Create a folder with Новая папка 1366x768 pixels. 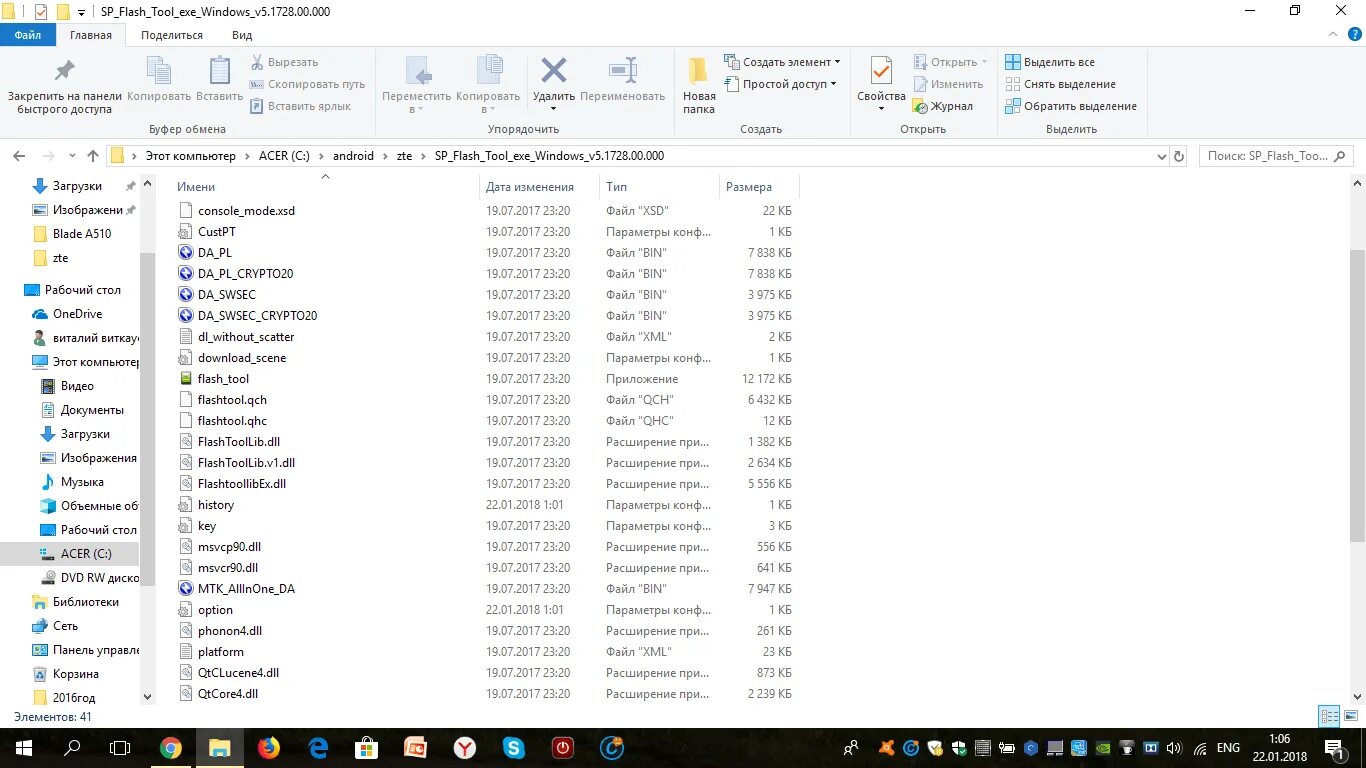699,86
